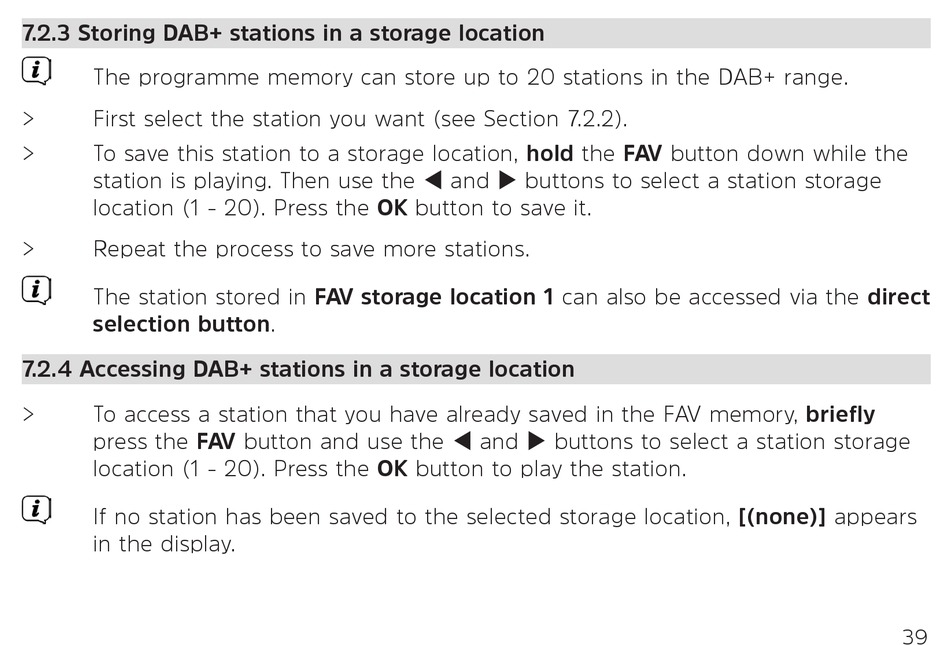The width and height of the screenshot is (950, 645).
Task: Click the info icon beside the (none) display note
Action: click(36, 509)
